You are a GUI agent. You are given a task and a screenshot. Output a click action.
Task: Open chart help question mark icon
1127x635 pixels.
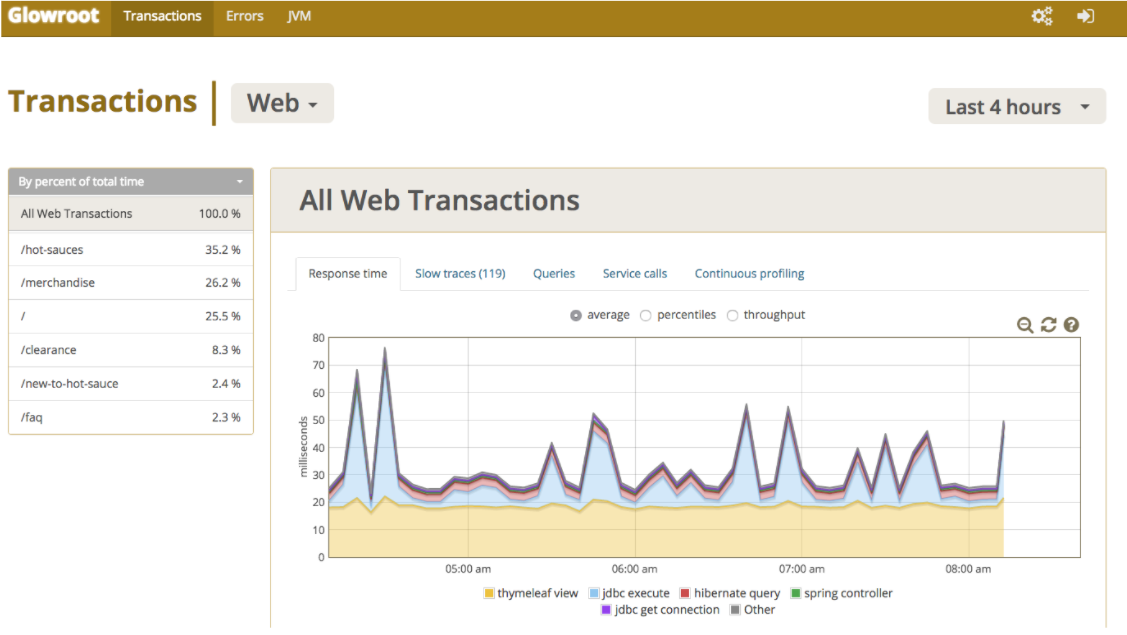tap(1071, 325)
